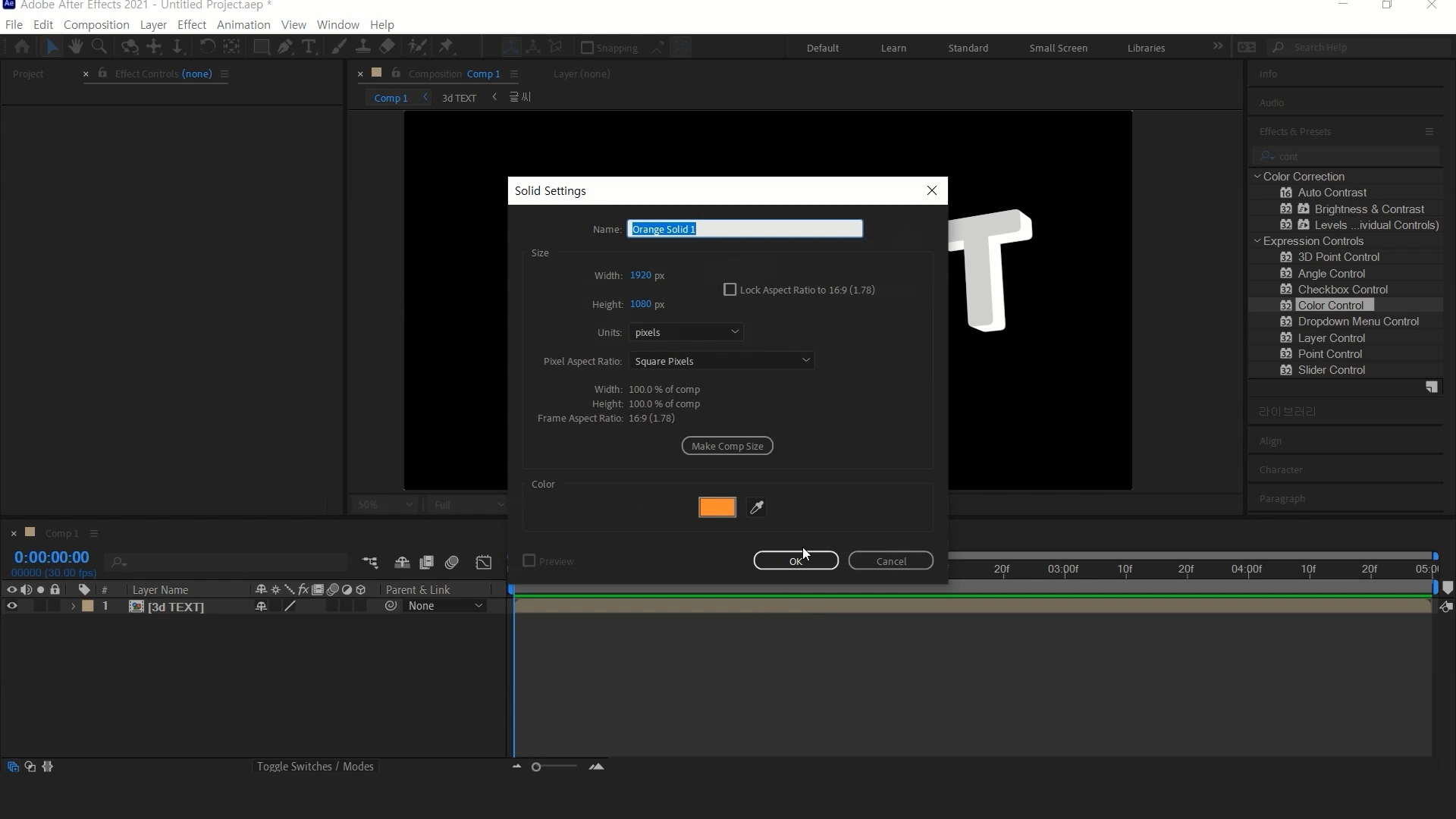The height and width of the screenshot is (819, 1456).
Task: Collapse the Expression Controls category
Action: coord(1257,241)
